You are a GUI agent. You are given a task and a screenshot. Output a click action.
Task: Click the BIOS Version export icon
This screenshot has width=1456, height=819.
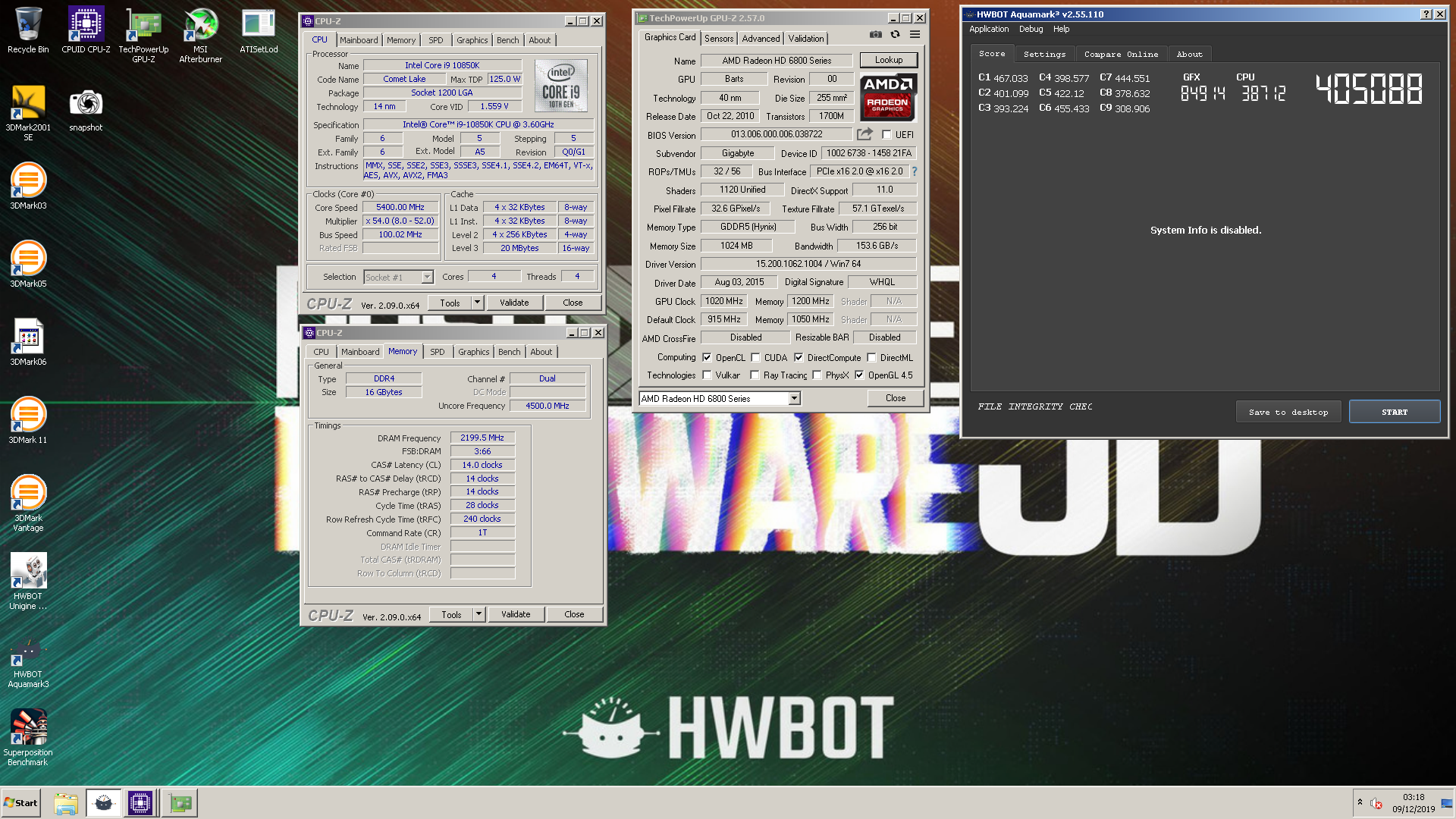864,134
